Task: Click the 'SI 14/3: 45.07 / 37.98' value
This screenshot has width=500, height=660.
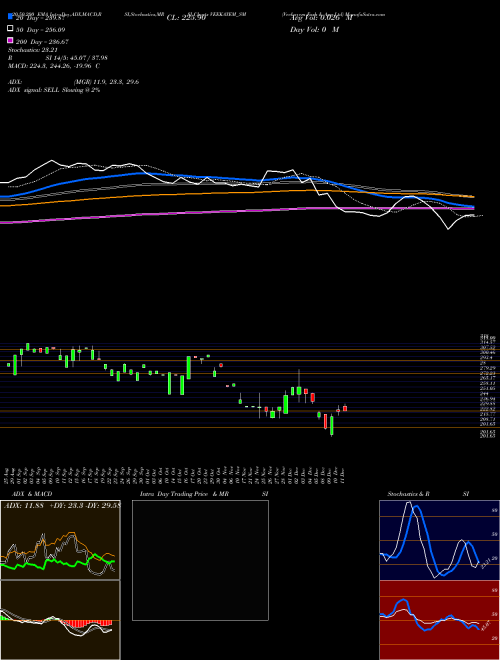Action: point(77,58)
